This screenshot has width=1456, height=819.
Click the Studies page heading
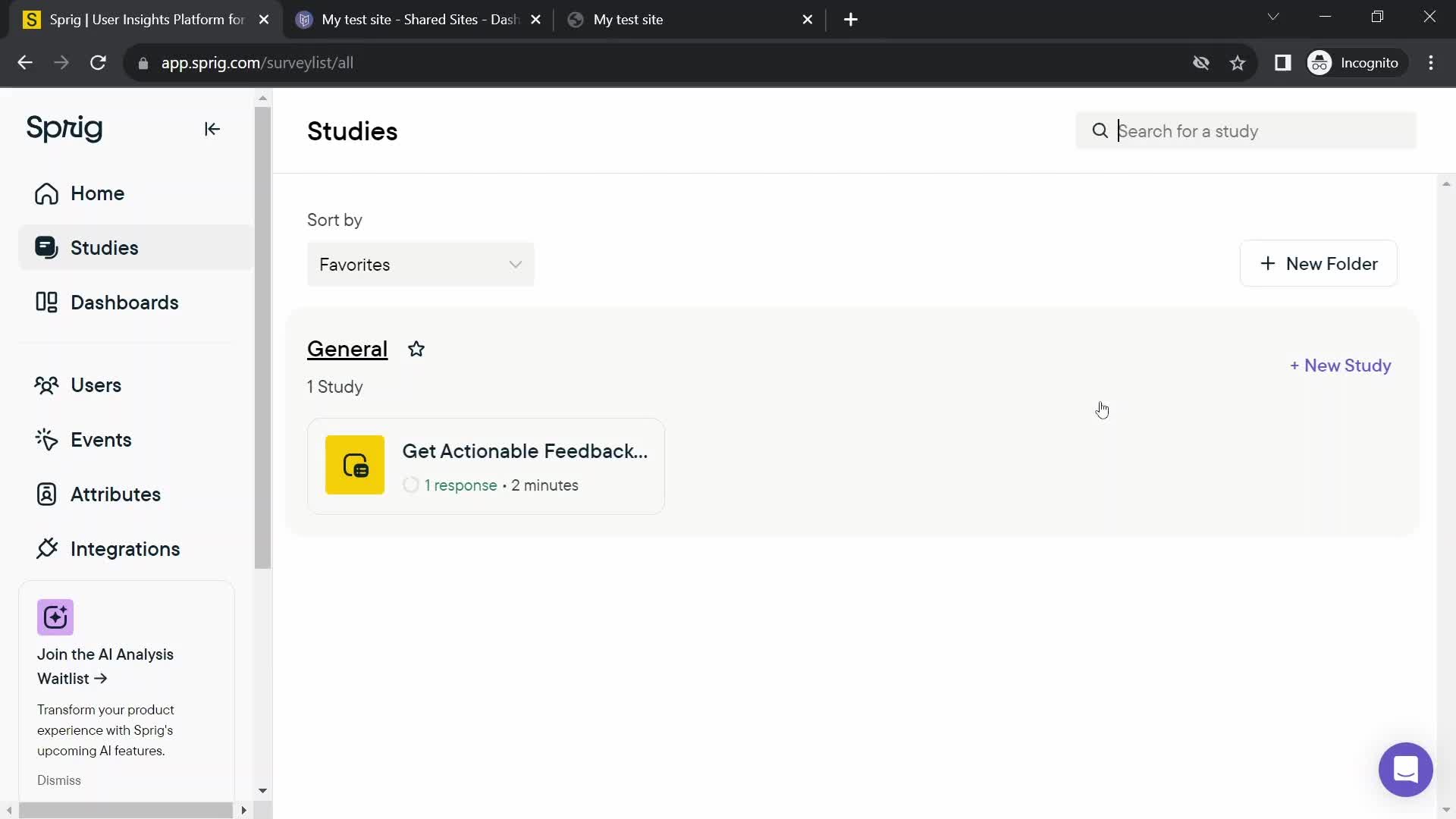click(353, 131)
